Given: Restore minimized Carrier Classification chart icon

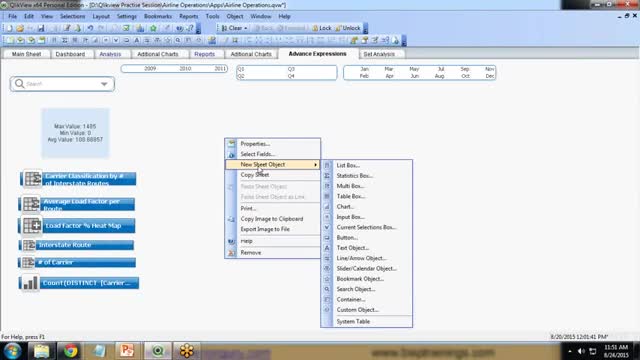Looking at the screenshot, I should pos(32,179).
